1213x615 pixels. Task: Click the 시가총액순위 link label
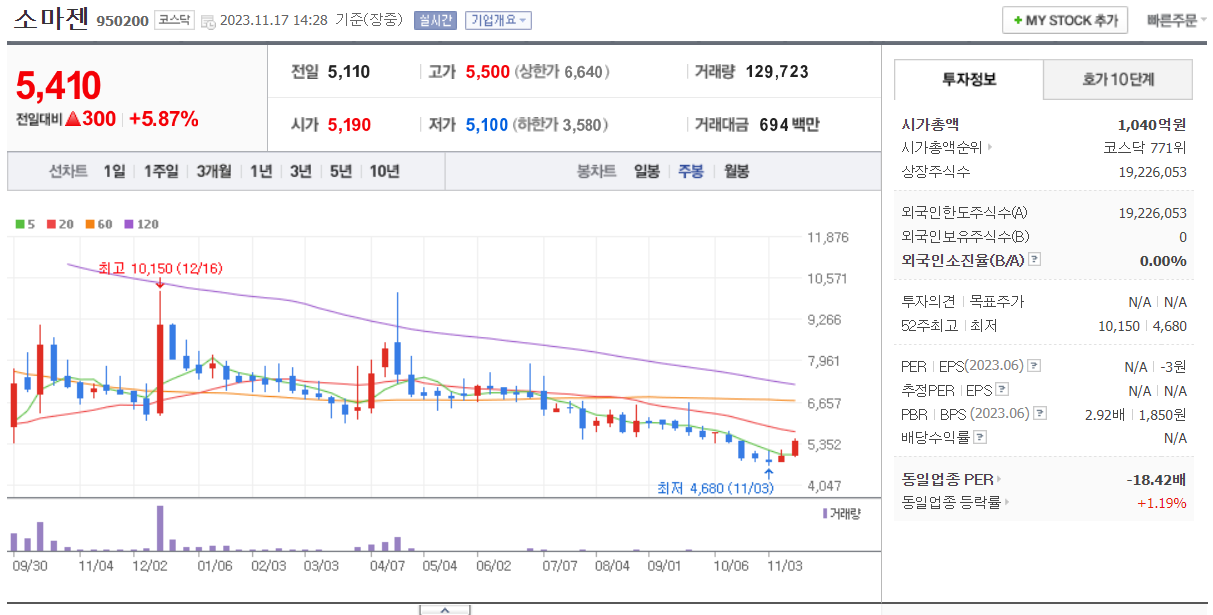(941, 148)
